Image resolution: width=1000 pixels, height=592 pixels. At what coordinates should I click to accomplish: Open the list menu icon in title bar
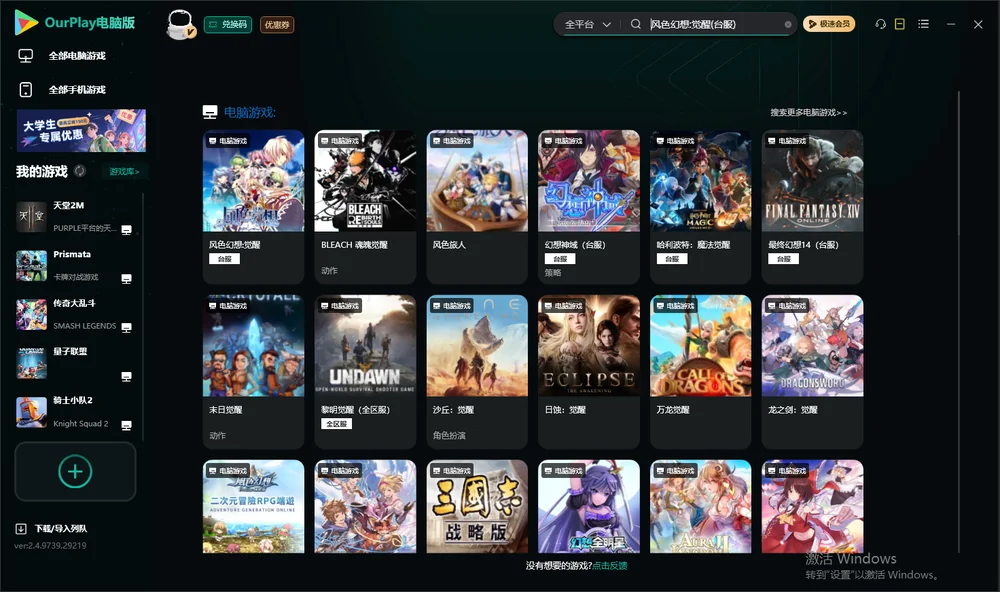click(x=923, y=24)
